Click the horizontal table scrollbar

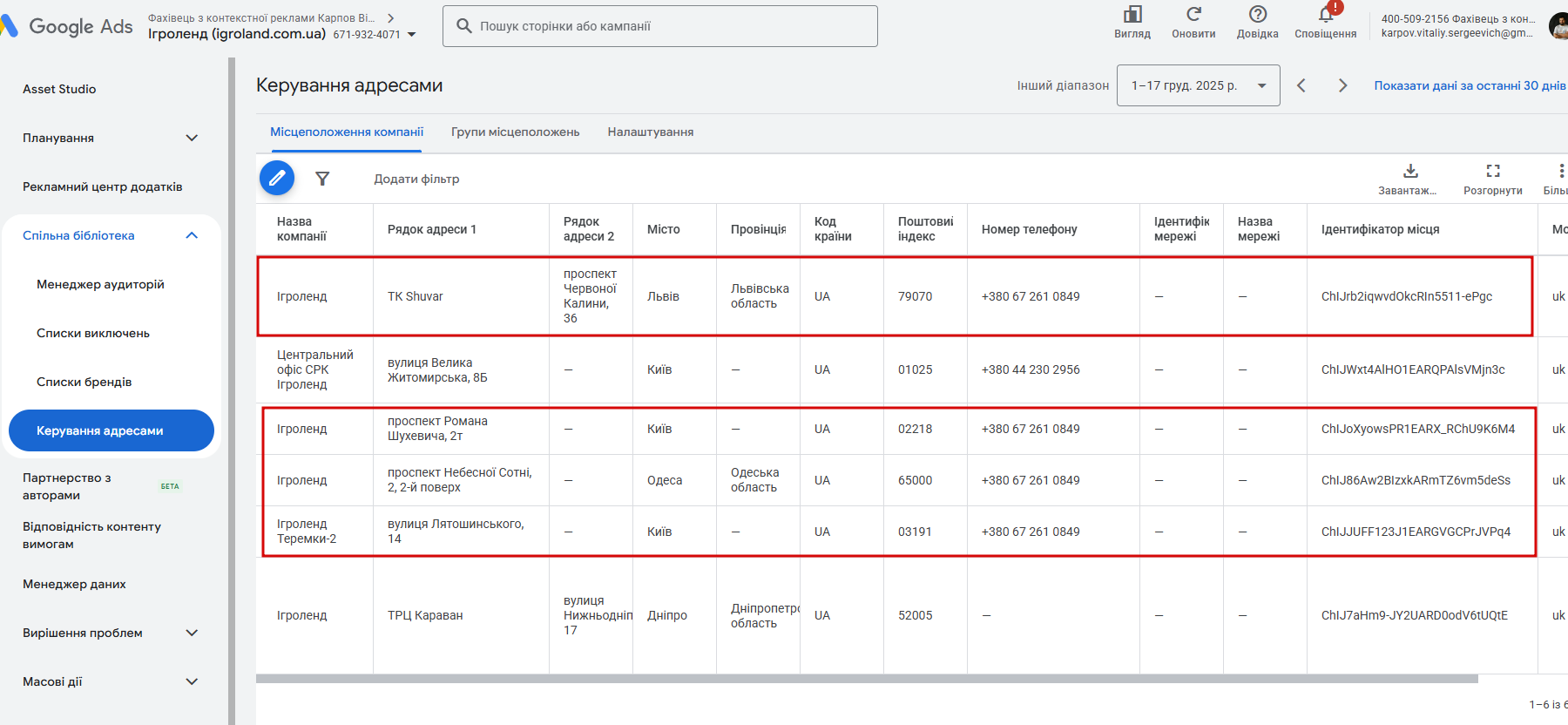click(867, 679)
